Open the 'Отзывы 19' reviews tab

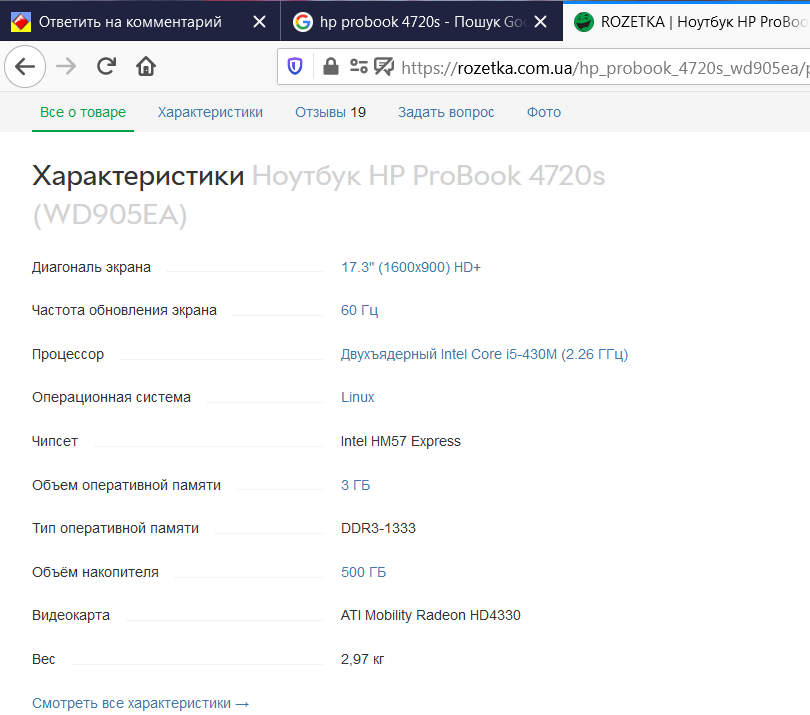click(x=331, y=112)
